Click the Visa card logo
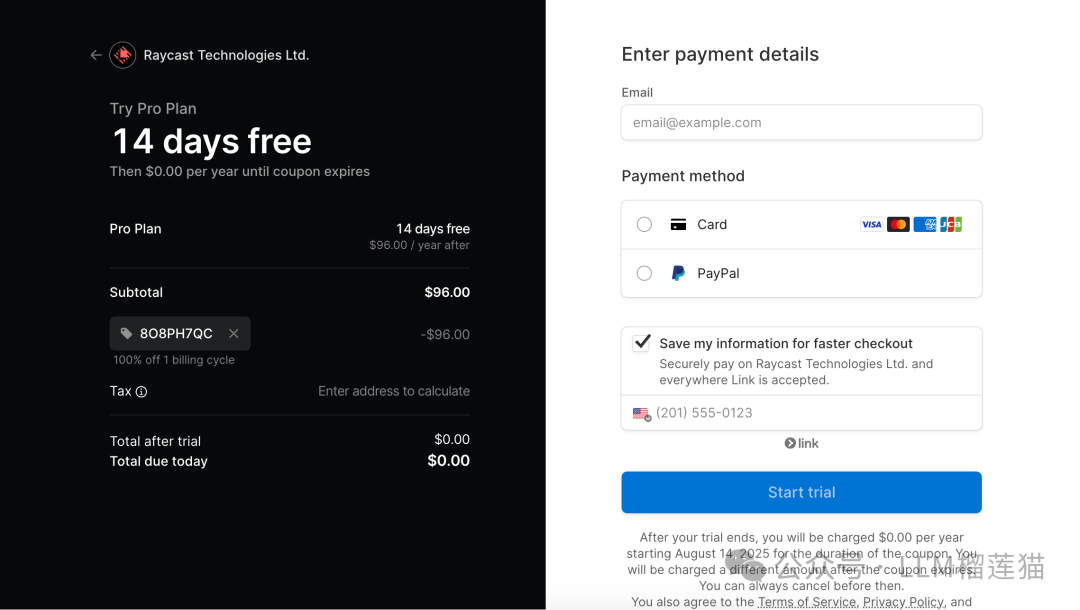 [x=871, y=225]
